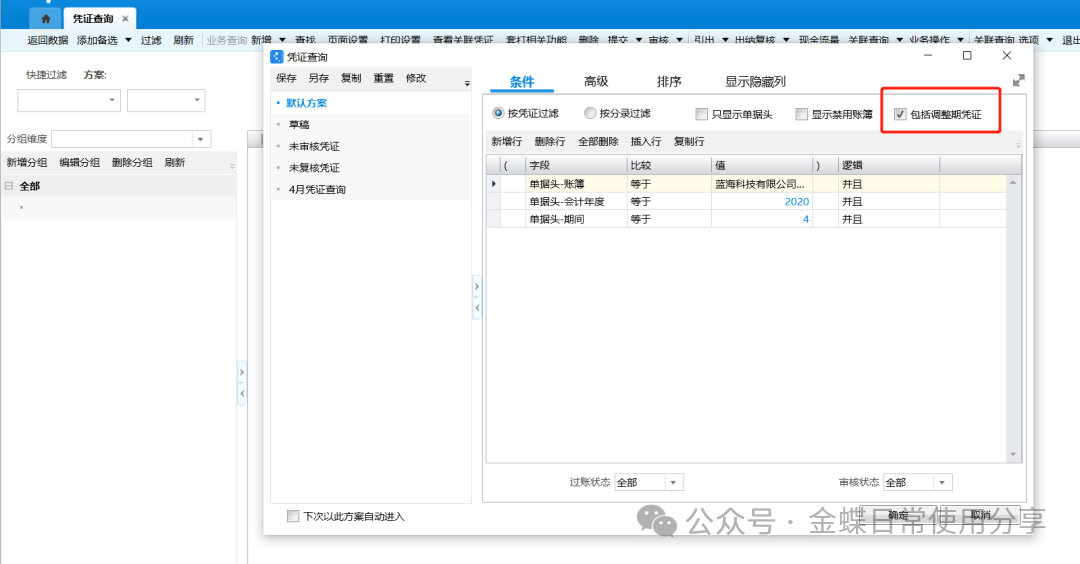Screen dimensions: 1080x564
Task: Open the 过账状态 dropdown
Action: coord(674,482)
